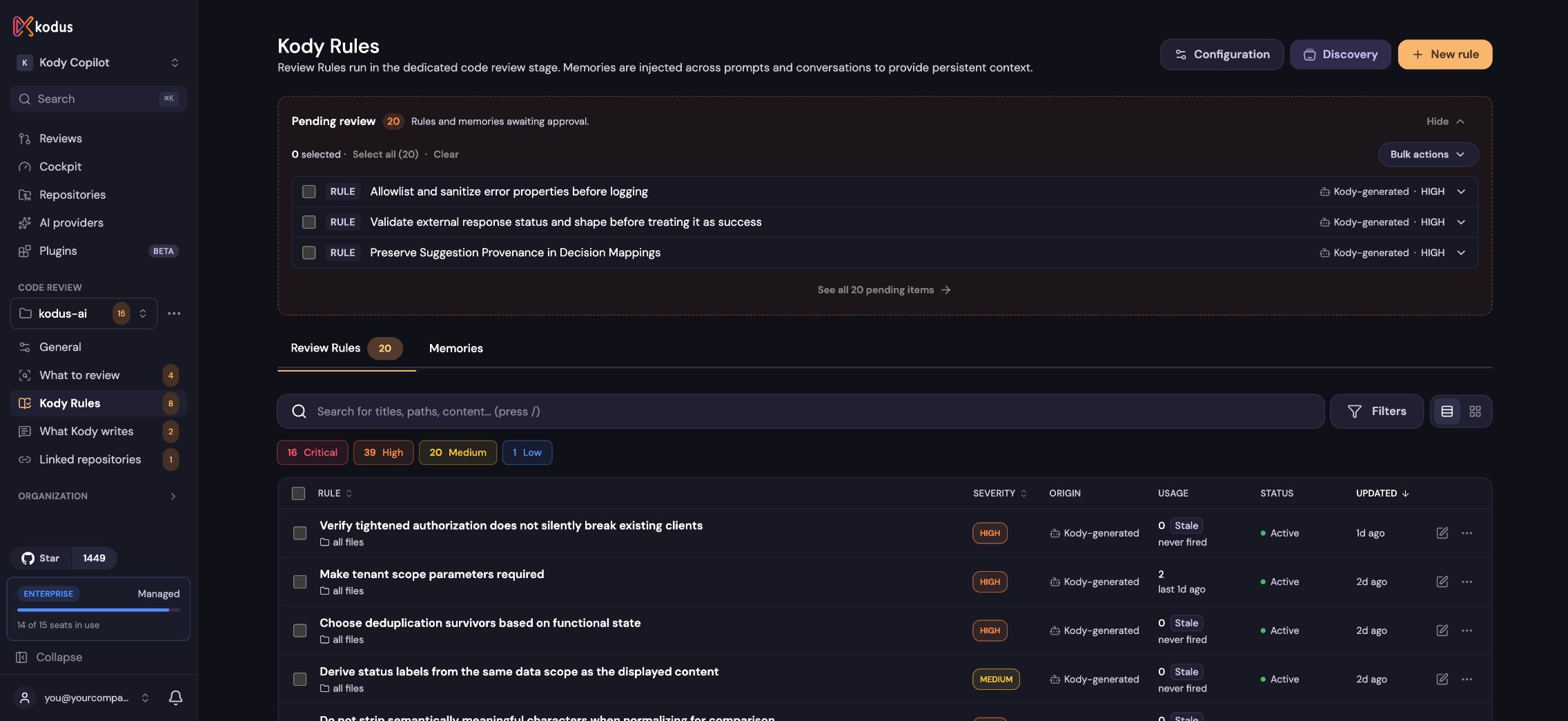Open more options for 'Make tenant scope parameters required'

point(1467,582)
